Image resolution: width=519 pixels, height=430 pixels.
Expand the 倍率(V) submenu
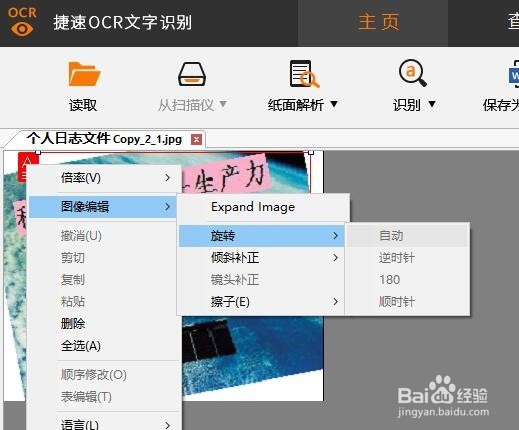coord(104,178)
